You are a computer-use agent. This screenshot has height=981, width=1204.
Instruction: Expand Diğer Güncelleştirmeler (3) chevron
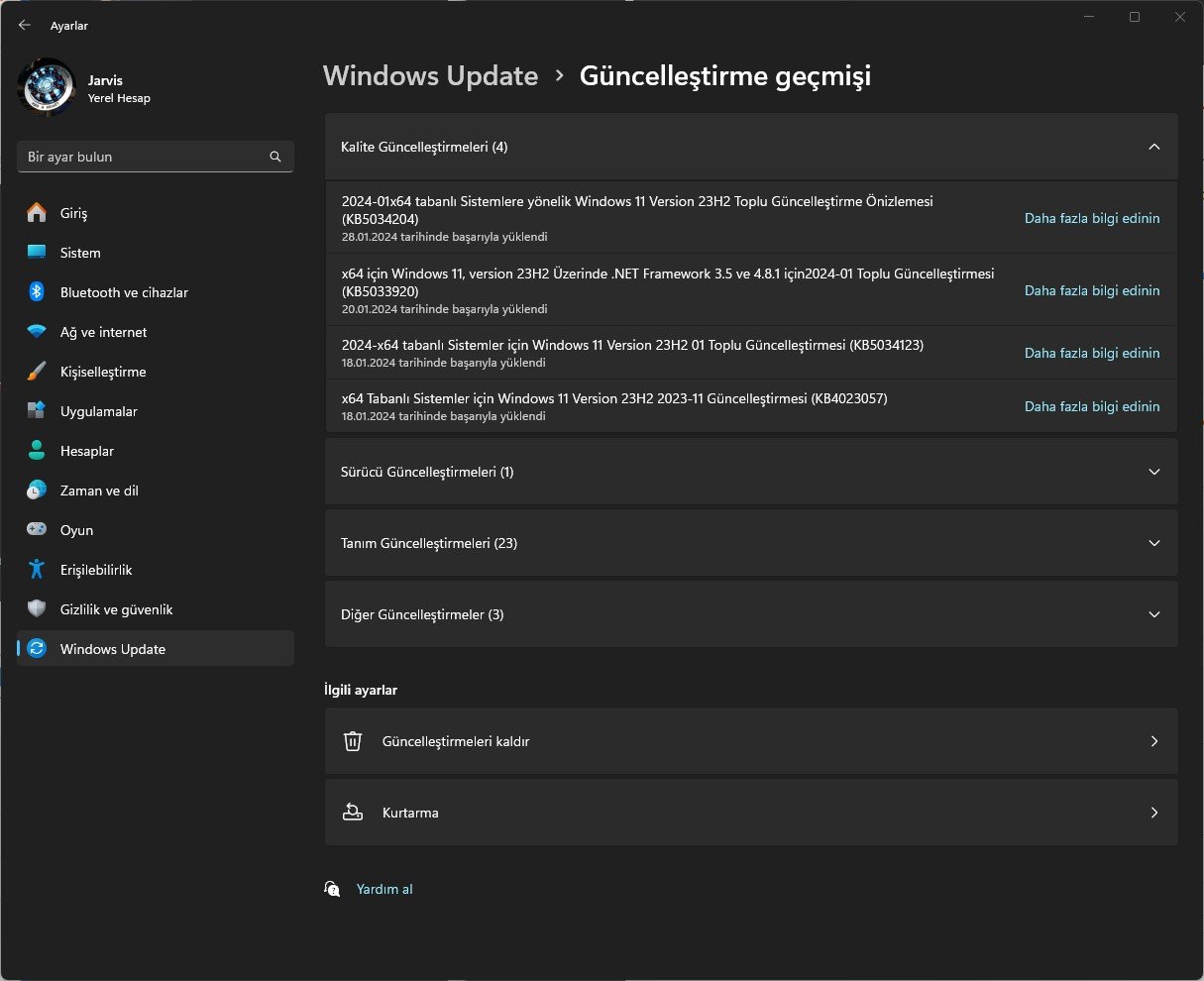point(1153,614)
